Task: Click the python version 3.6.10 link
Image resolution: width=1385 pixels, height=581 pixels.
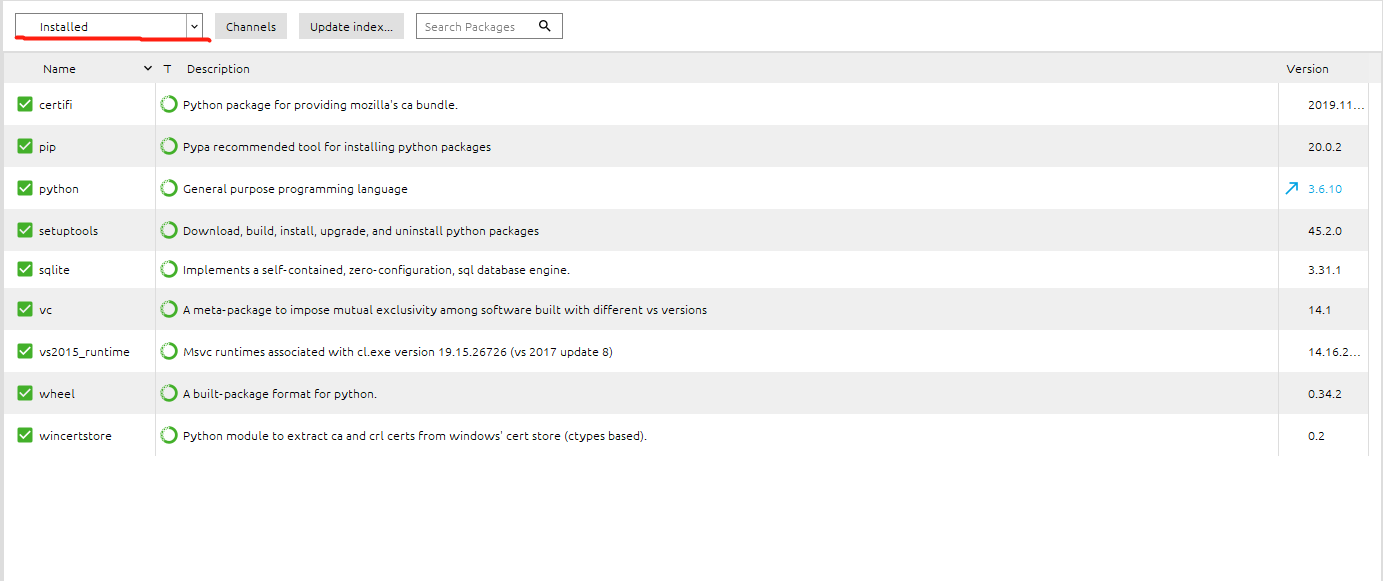Action: (1325, 189)
